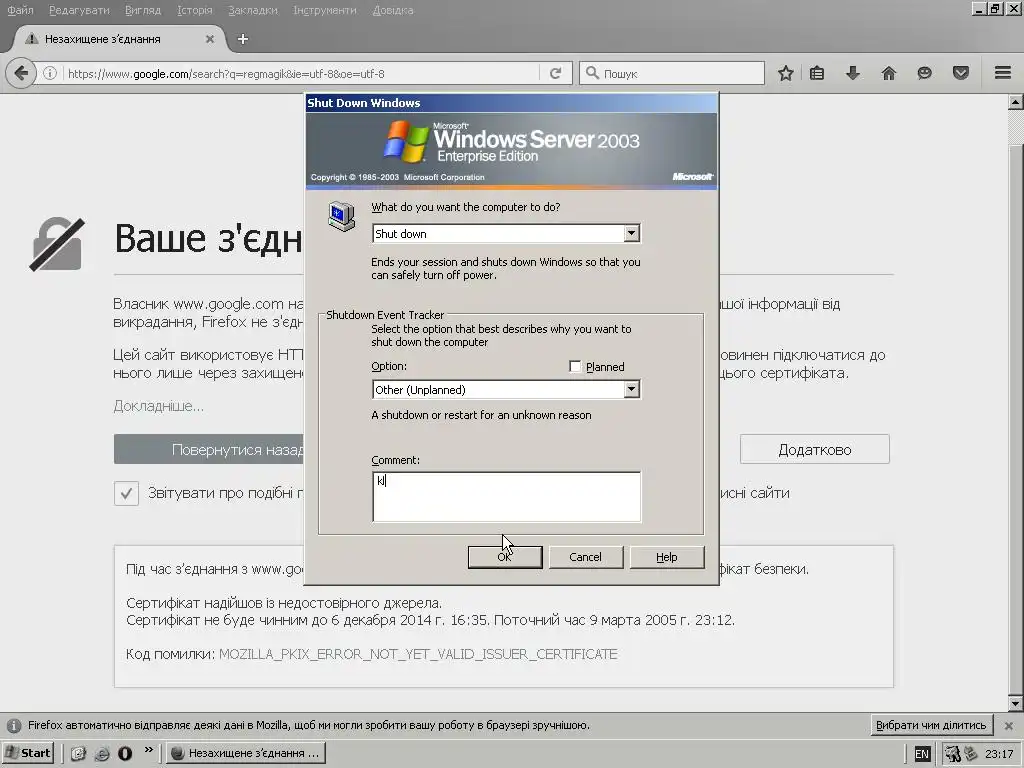Open Help in shutdown dialog
The image size is (1024, 768).
point(667,557)
